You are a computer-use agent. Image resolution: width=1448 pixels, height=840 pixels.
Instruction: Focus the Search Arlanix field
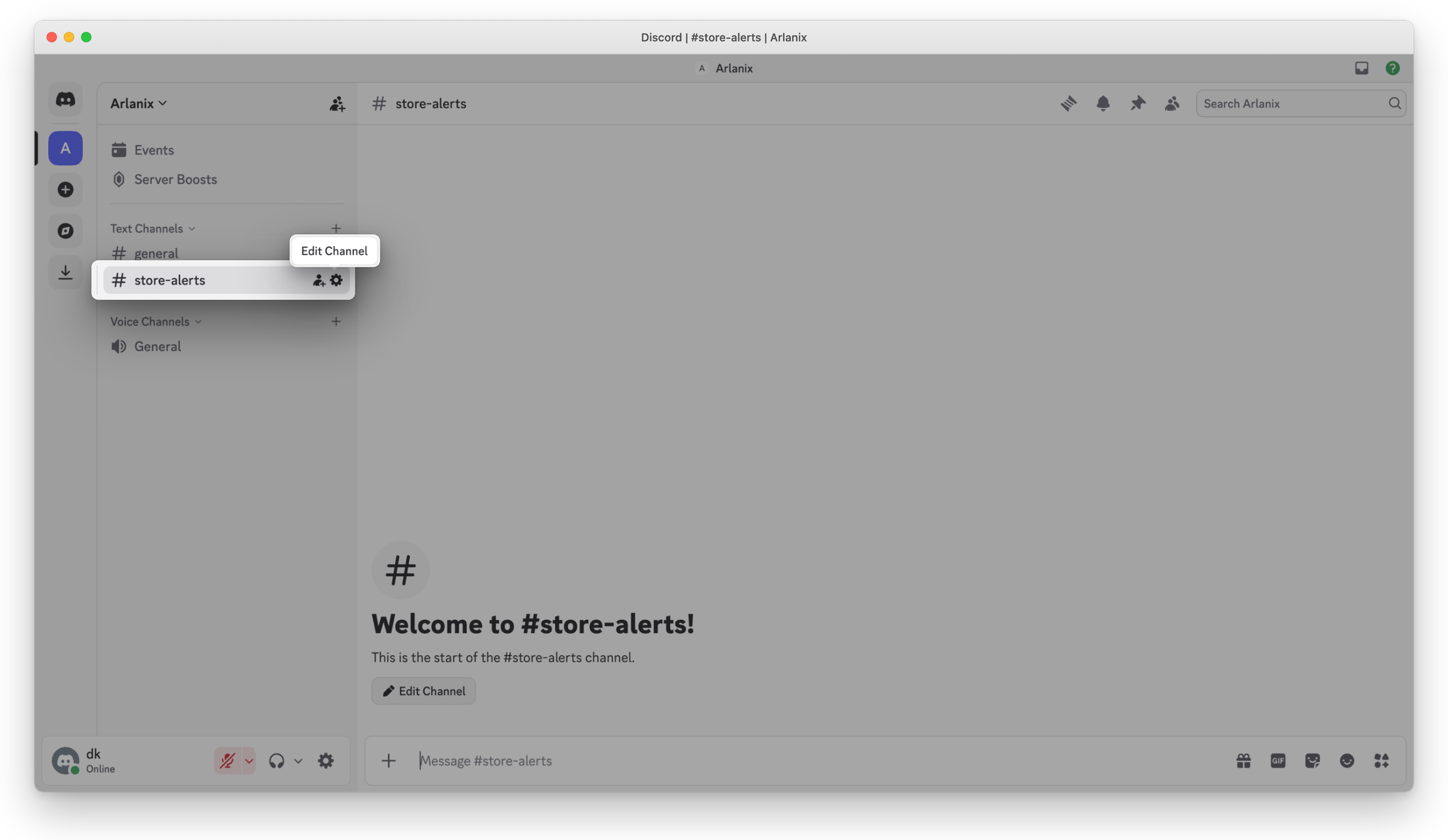click(1301, 103)
